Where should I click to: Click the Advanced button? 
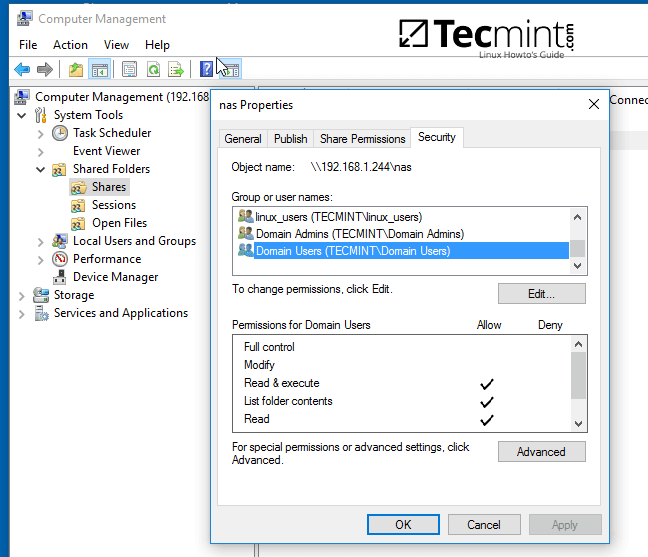coord(541,452)
